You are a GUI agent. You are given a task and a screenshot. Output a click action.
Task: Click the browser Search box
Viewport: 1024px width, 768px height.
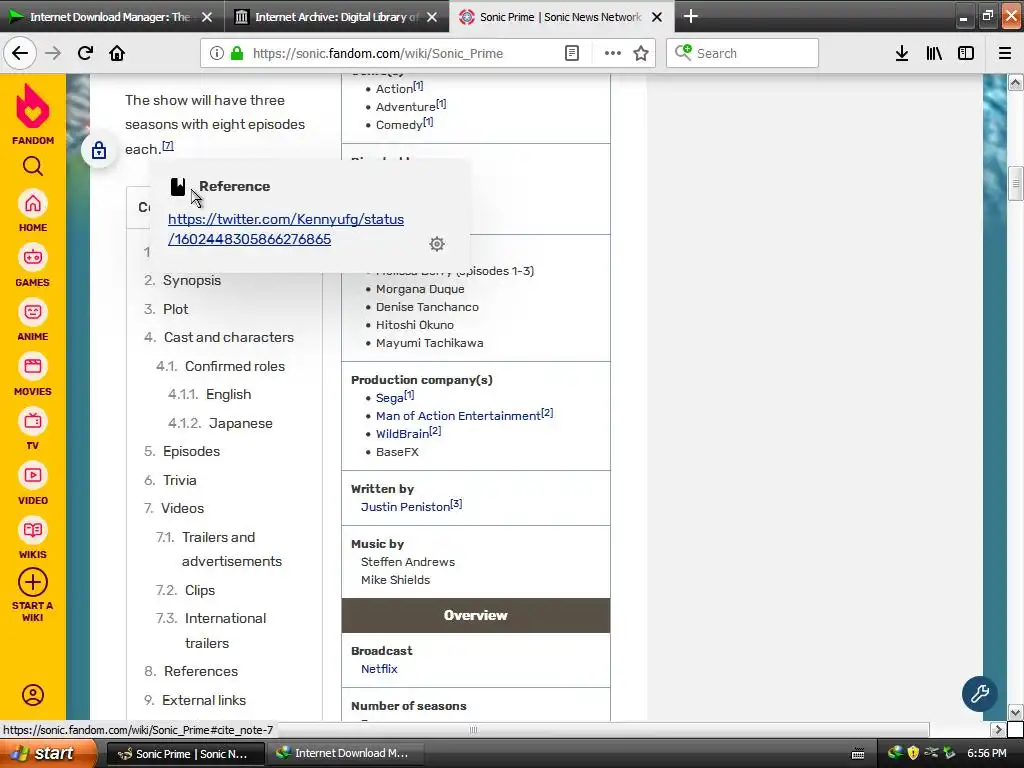coord(743,53)
